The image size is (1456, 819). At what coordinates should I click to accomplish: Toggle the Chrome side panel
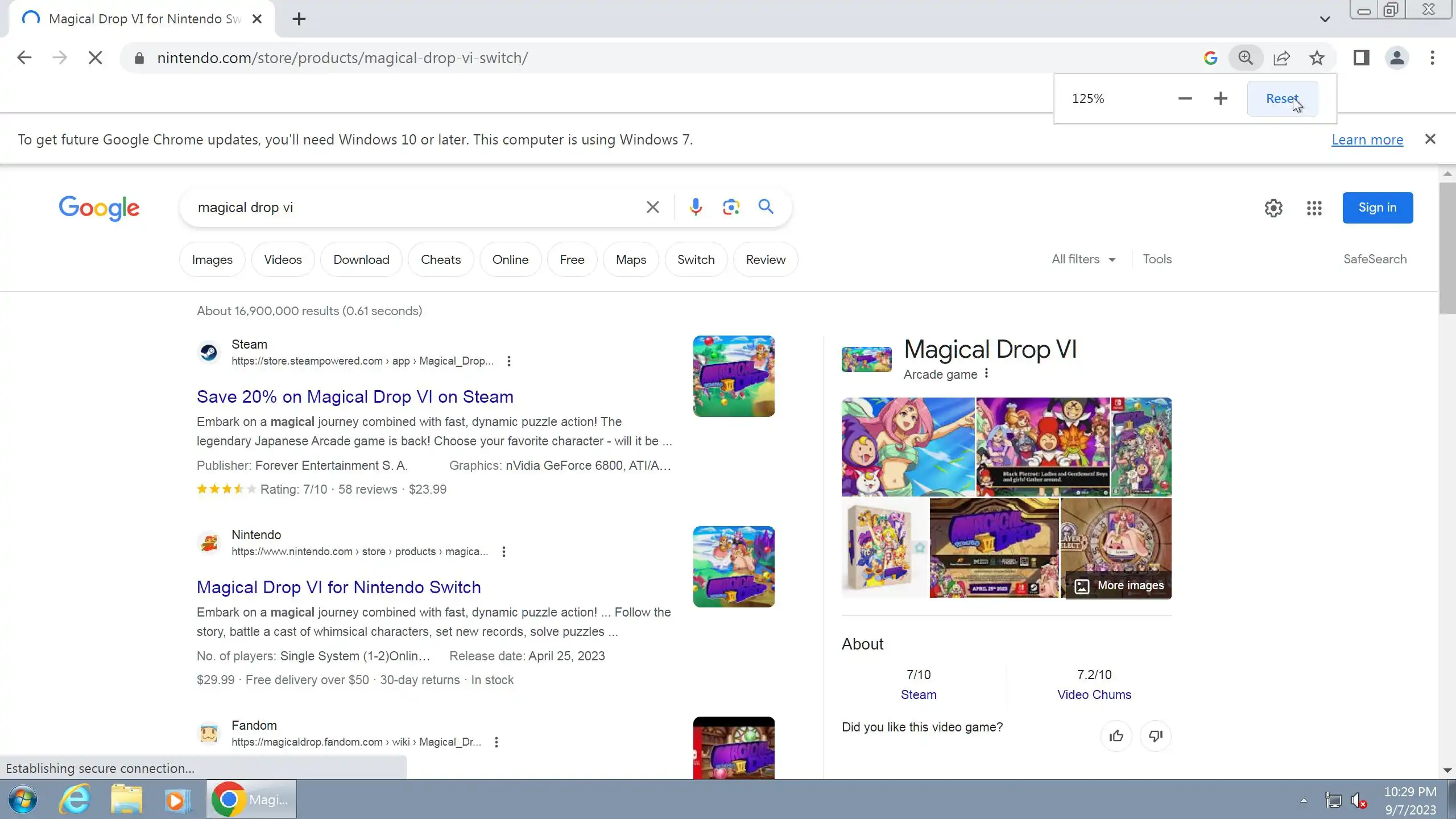[x=1361, y=58]
